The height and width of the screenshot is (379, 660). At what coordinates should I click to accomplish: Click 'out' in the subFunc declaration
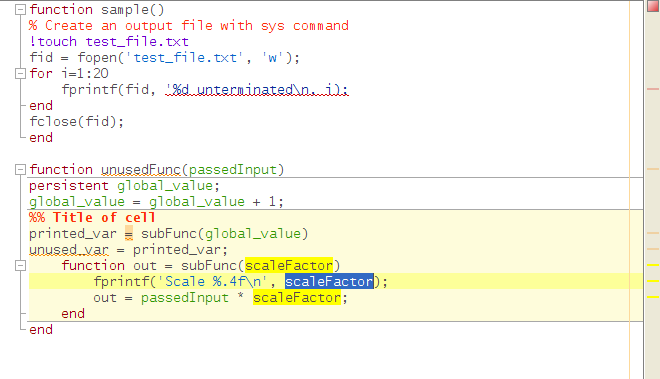point(145,266)
